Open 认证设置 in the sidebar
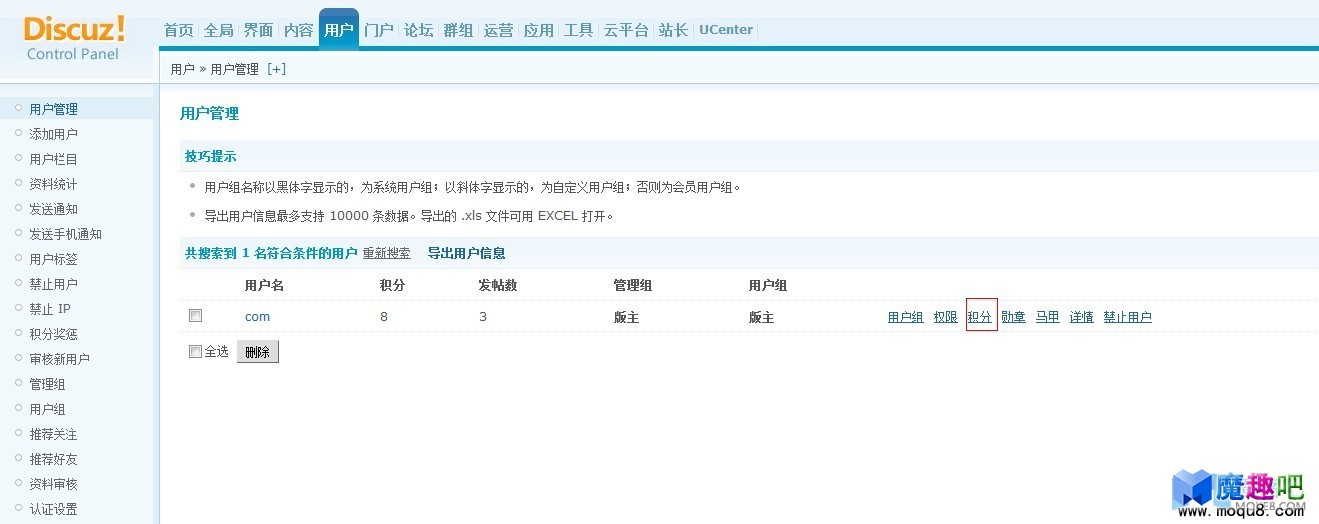Screen dimensions: 1319x524 [x=53, y=509]
